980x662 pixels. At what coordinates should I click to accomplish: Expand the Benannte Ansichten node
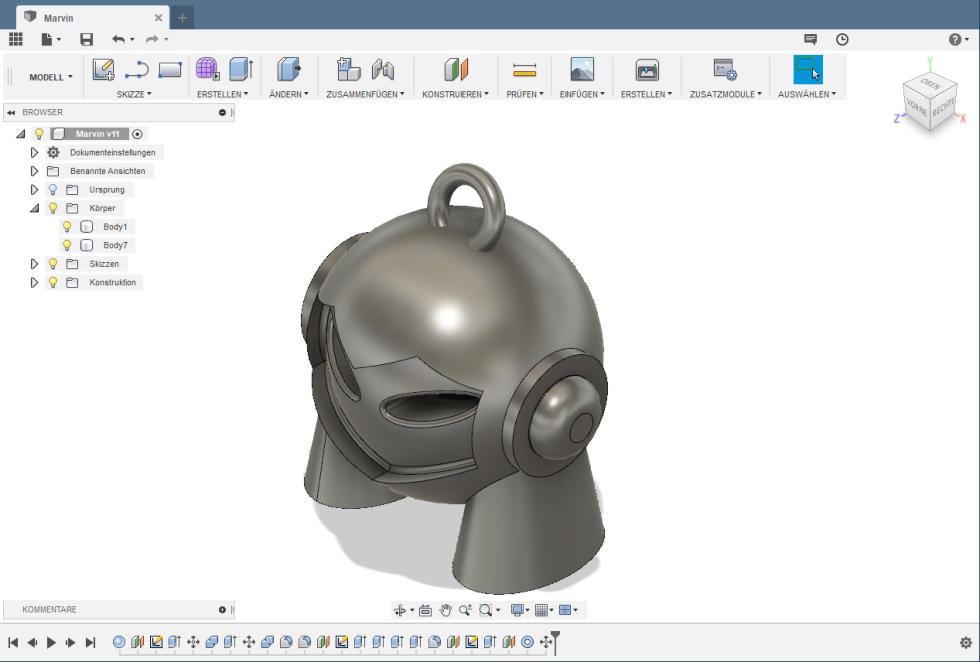click(x=34, y=171)
